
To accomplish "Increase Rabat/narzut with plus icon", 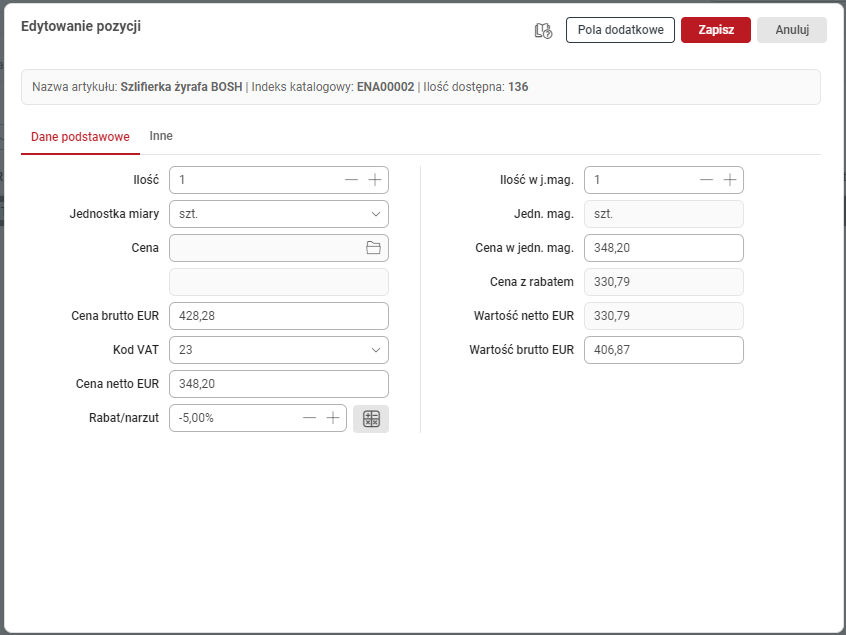I will point(333,418).
